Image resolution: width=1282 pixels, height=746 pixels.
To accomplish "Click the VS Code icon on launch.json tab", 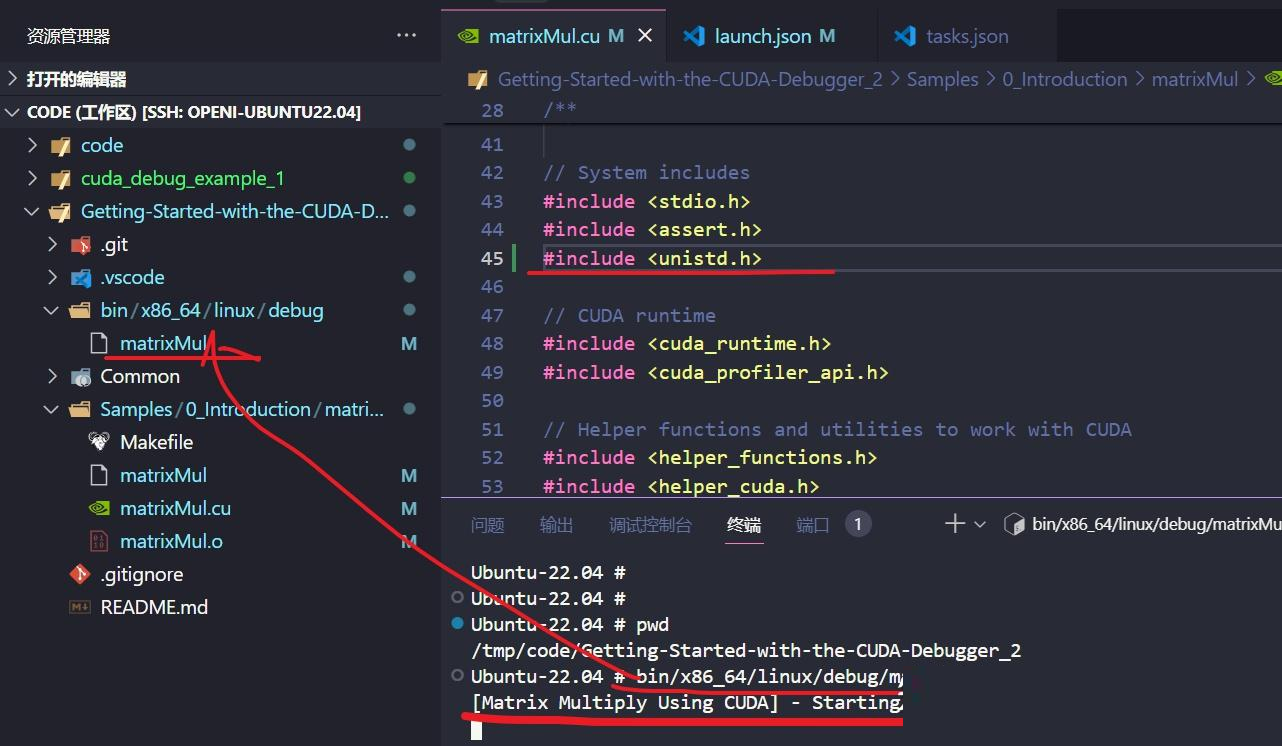I will [694, 36].
